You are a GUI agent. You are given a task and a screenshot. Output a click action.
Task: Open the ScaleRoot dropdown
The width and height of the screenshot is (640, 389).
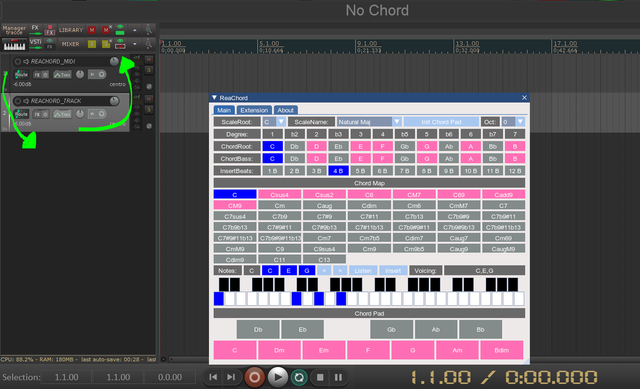tap(273, 122)
